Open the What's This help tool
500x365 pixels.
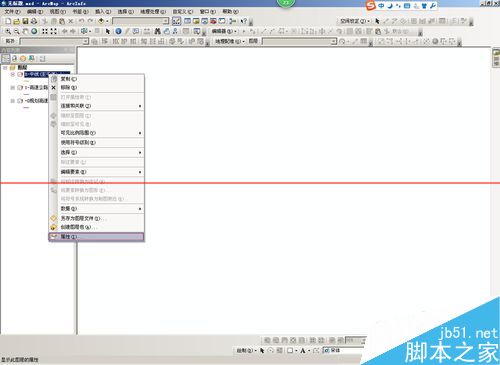click(244, 21)
